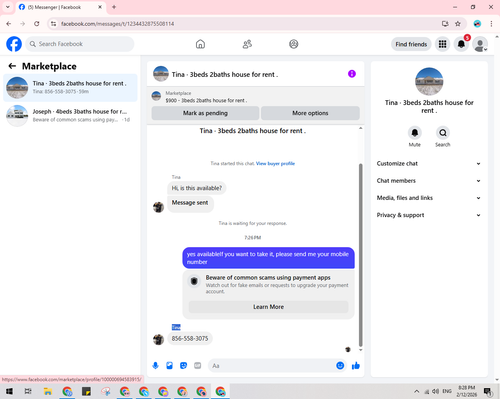Screen dimensions: 500x399
Task: Click the Find friends button
Action: [411, 44]
